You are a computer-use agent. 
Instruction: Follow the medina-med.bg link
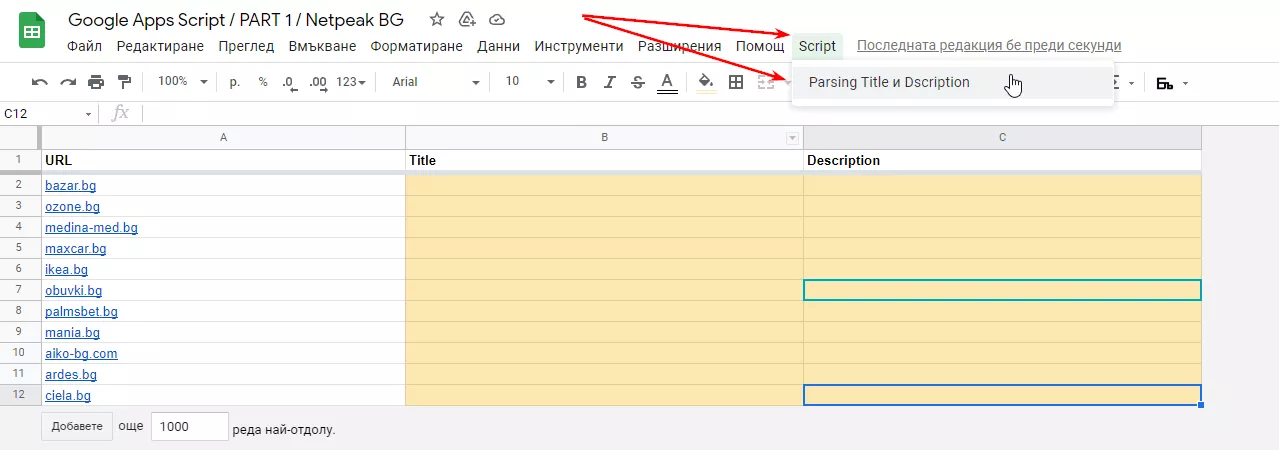pyautogui.click(x=91, y=227)
